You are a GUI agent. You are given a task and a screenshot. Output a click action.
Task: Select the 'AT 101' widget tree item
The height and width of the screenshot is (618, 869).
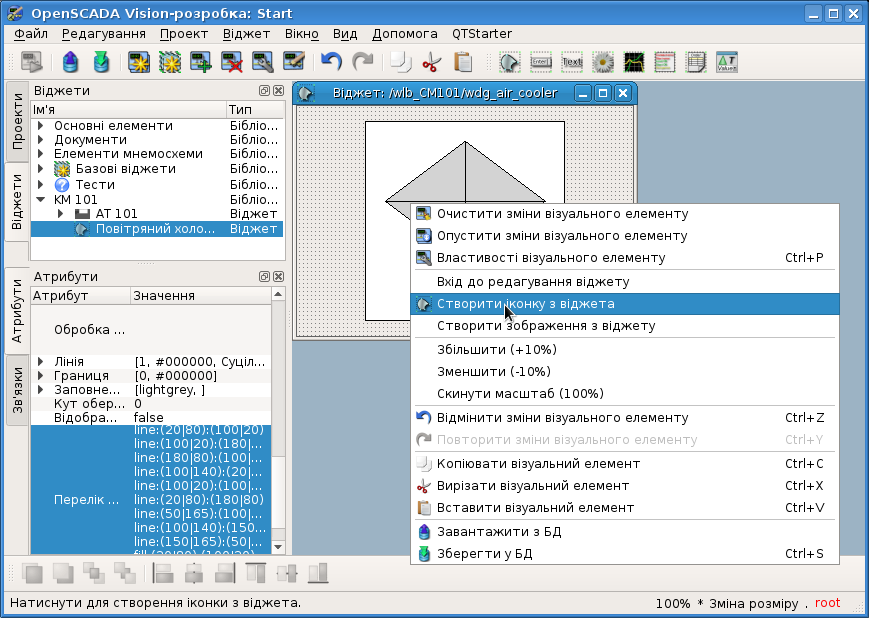pos(116,214)
